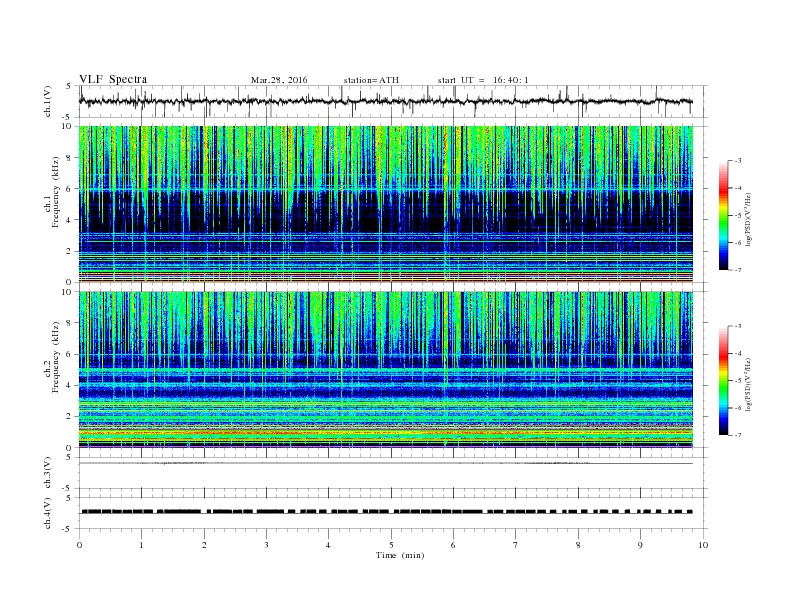Select the "ch.4(V)" axis label

pyautogui.click(x=48, y=513)
